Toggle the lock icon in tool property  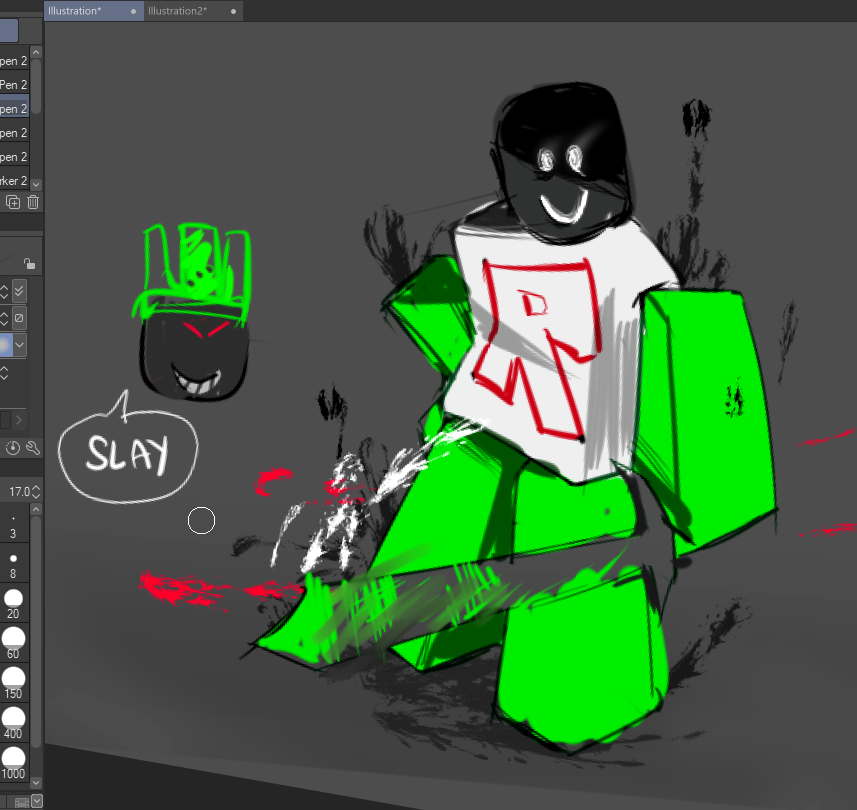pos(29,264)
